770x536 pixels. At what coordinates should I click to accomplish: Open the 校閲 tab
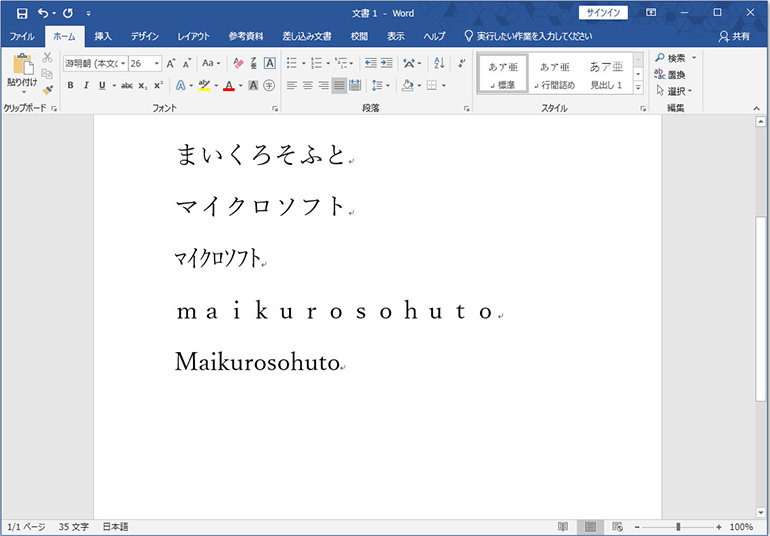[x=359, y=36]
